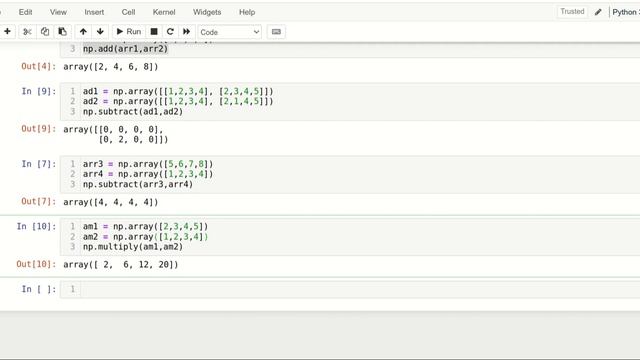Click the Trusted notebook indicator
640x360 pixels.
(x=572, y=11)
